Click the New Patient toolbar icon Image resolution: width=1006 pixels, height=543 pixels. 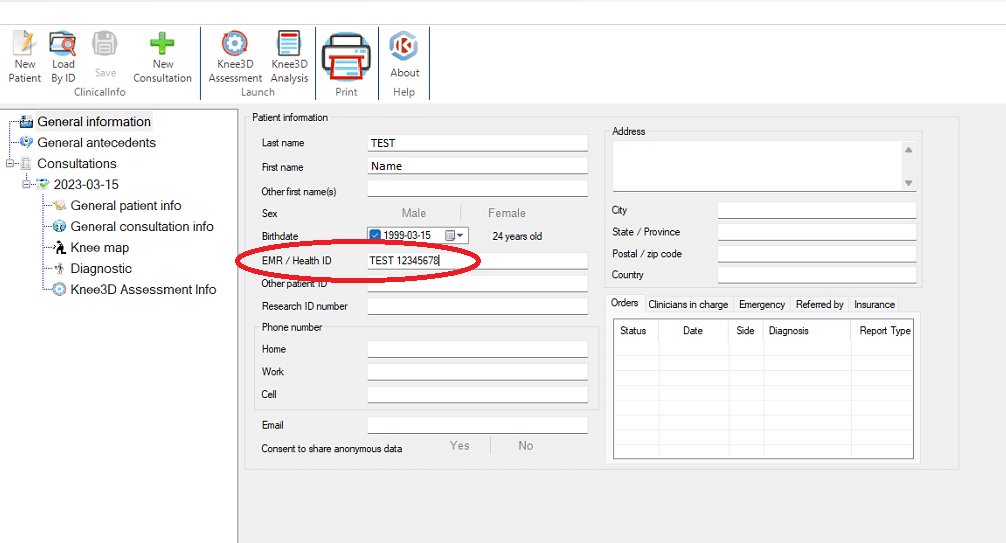coord(25,56)
